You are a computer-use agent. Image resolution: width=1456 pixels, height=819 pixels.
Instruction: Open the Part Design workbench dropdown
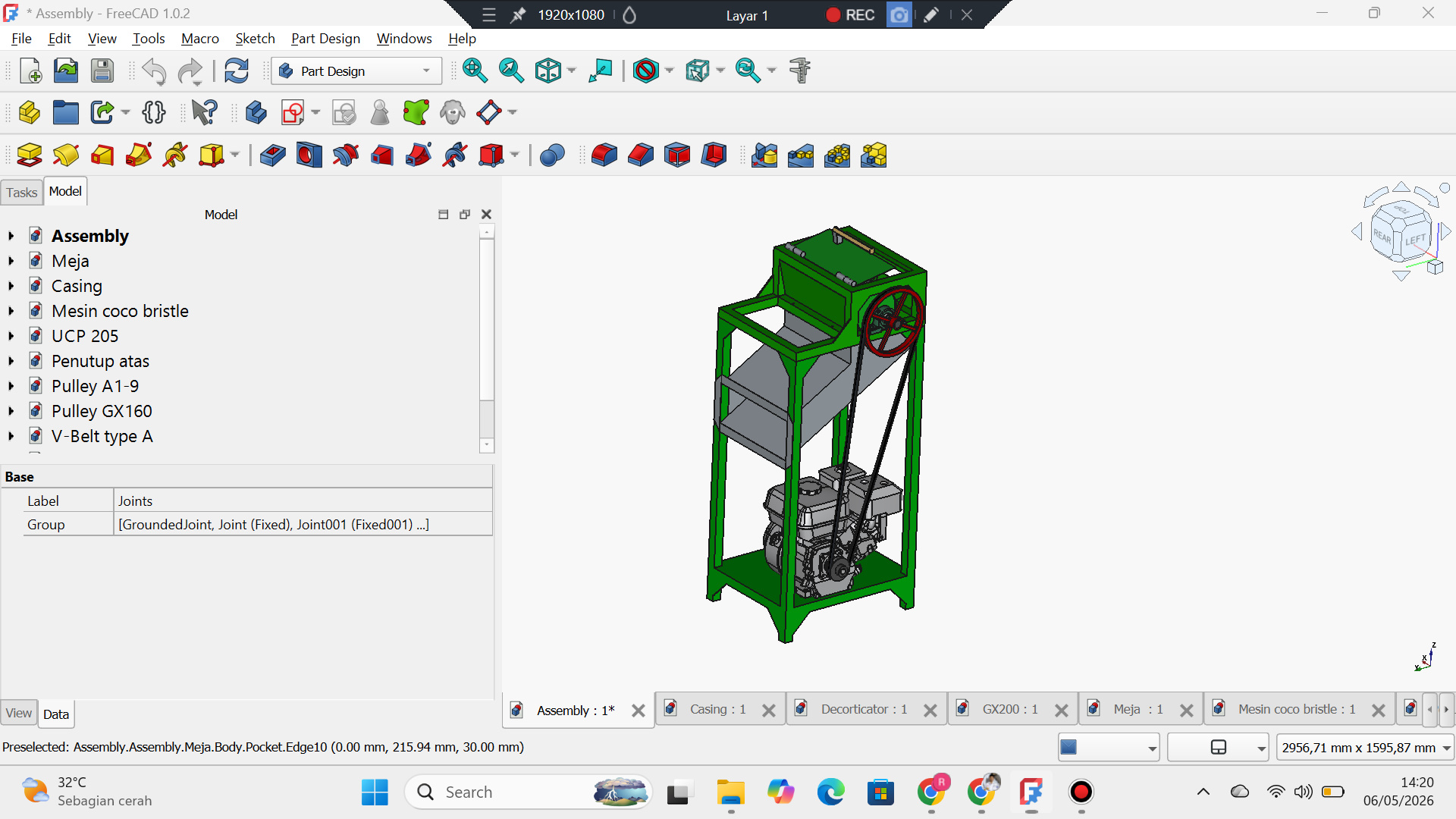click(x=356, y=71)
